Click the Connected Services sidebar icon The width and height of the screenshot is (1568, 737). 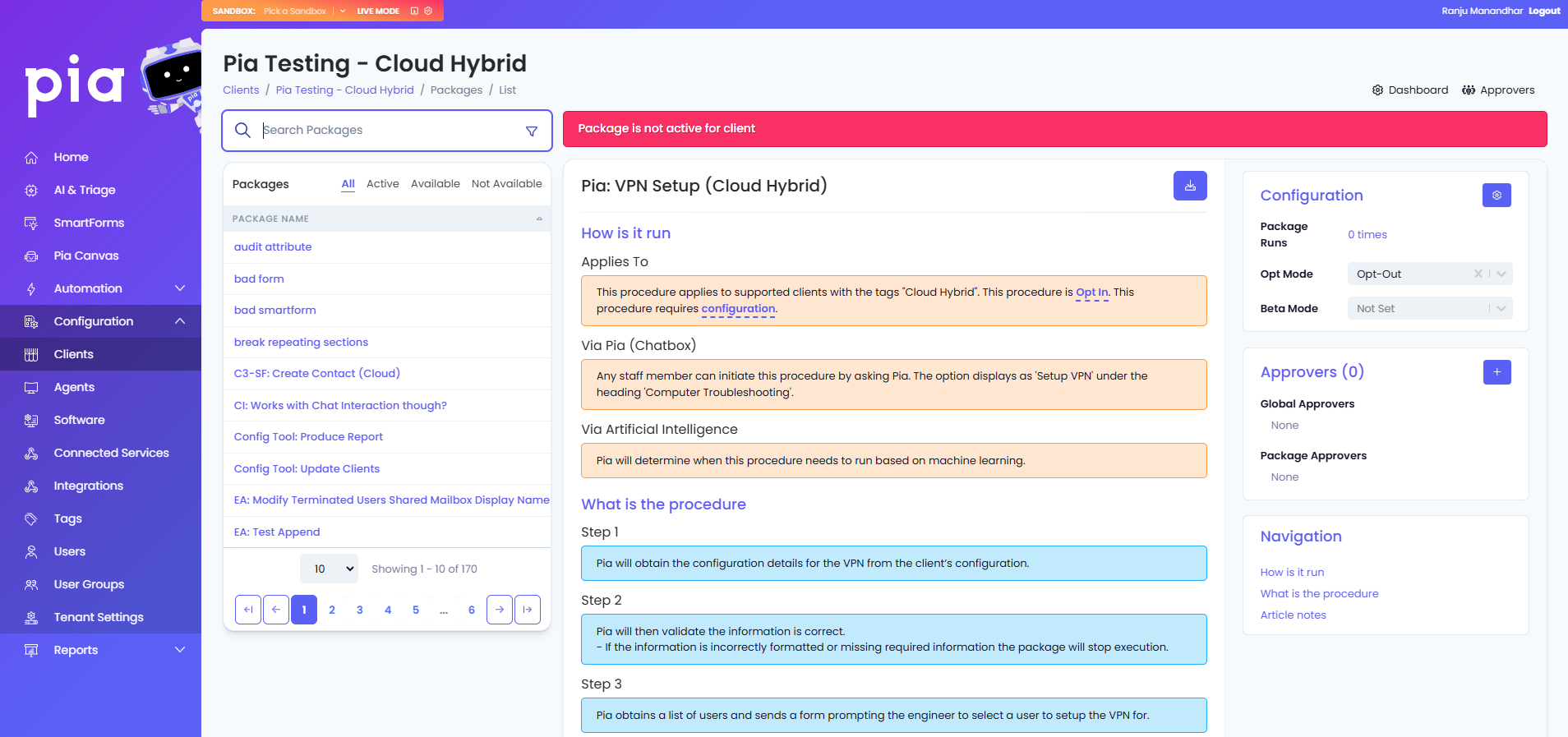[x=31, y=453]
